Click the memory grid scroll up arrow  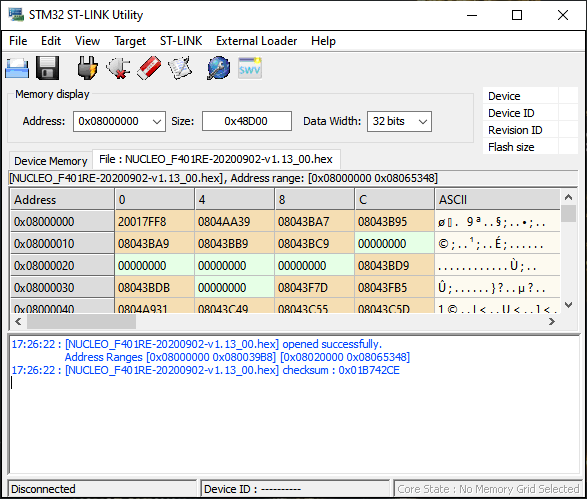point(568,197)
